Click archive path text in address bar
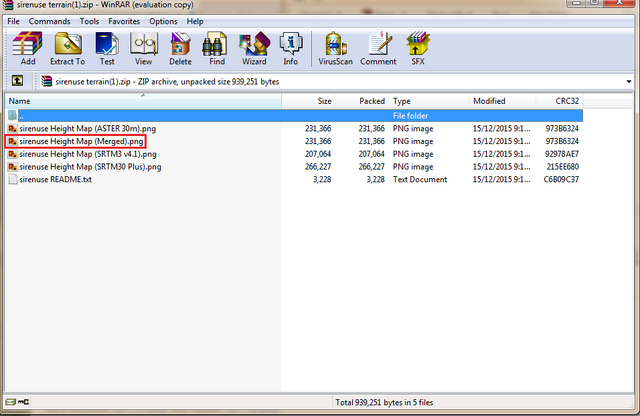 167,82
